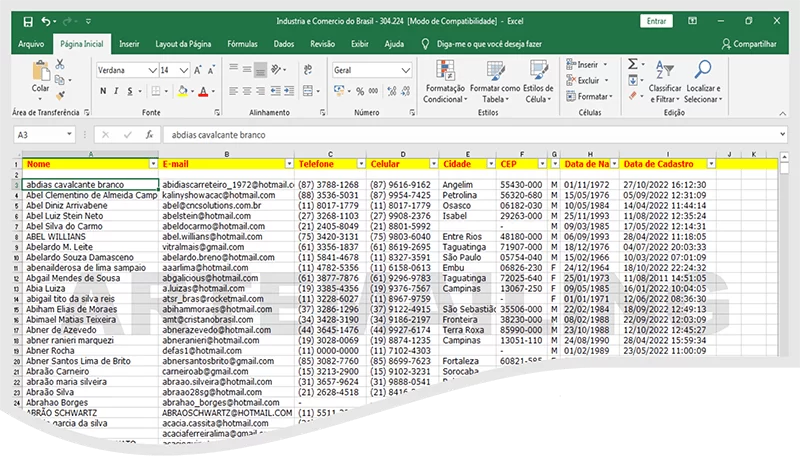Align text to the right
The height and width of the screenshot is (456, 800).
(x=260, y=91)
